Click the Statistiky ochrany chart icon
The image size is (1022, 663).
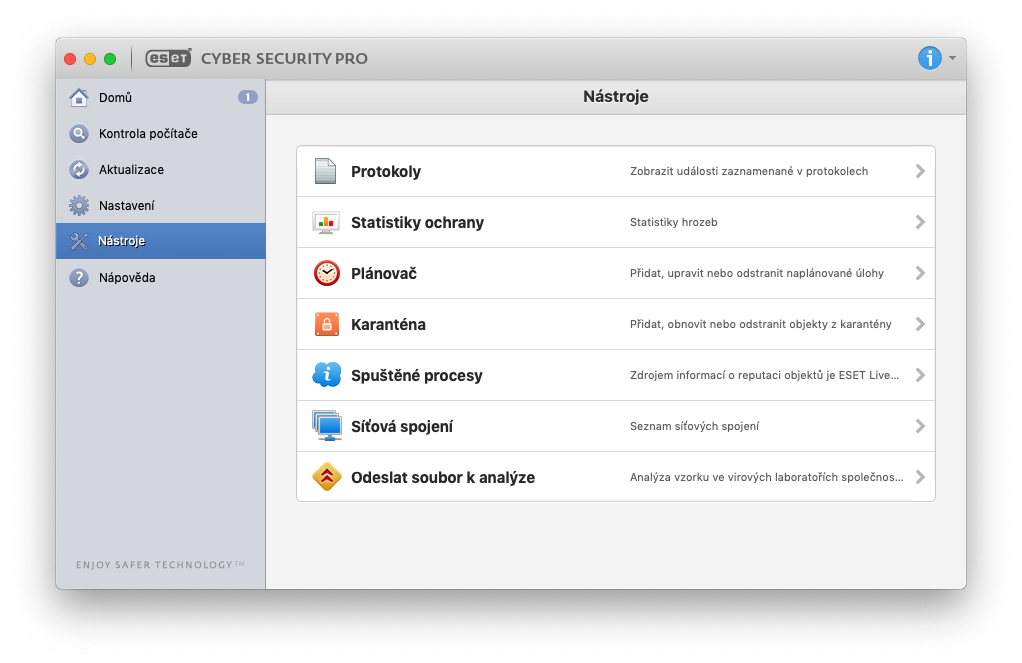click(x=326, y=222)
